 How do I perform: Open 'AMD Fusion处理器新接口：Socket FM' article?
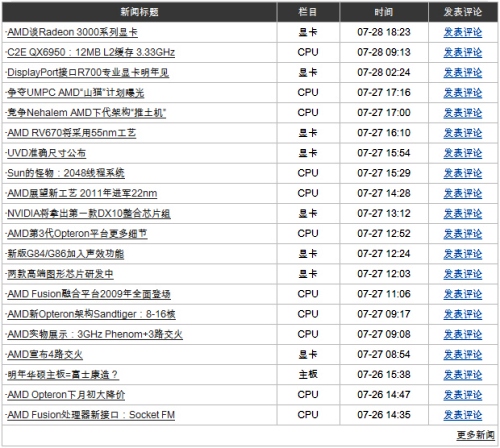tap(91, 415)
